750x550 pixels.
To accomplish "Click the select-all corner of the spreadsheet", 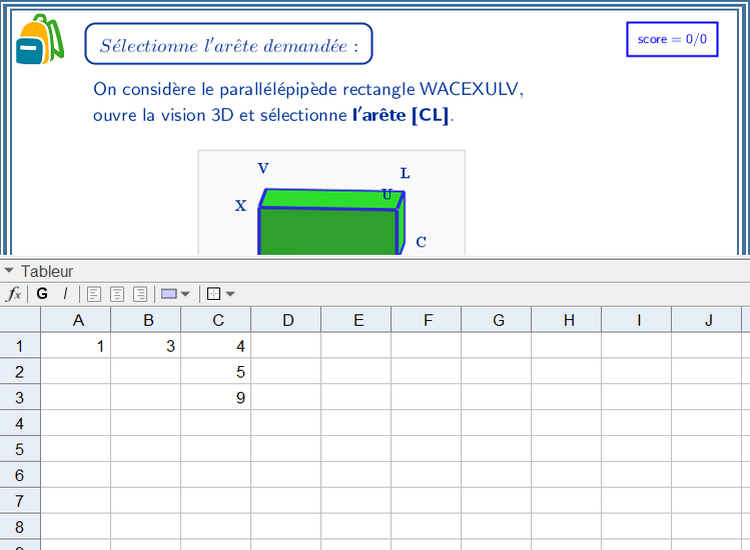I will tap(20, 319).
